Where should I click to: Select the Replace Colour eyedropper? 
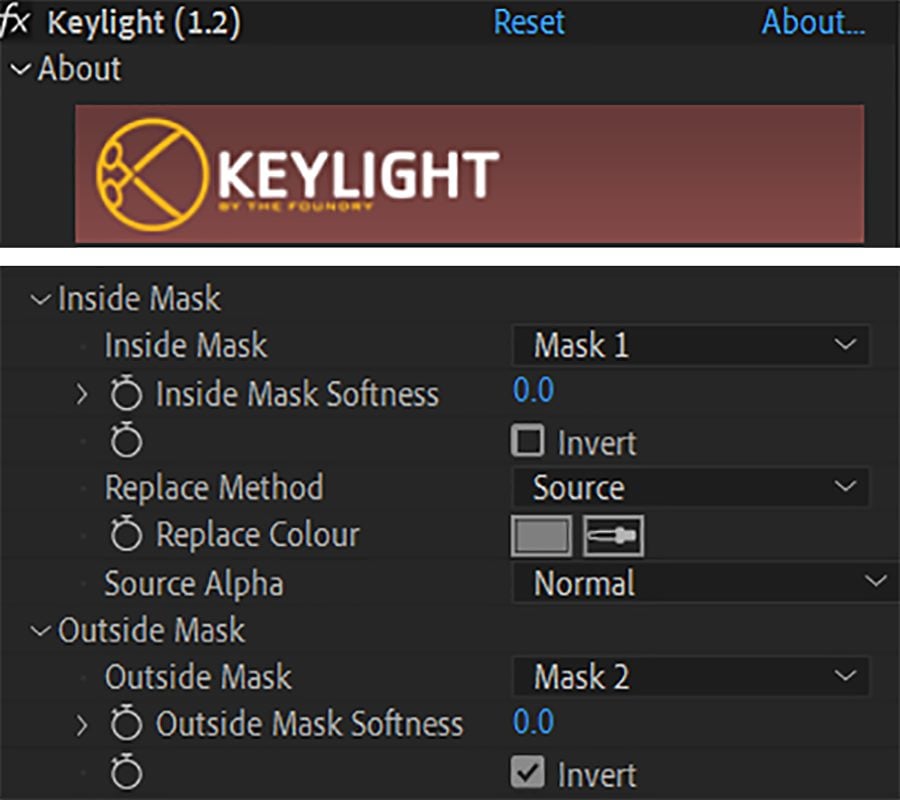coord(613,536)
